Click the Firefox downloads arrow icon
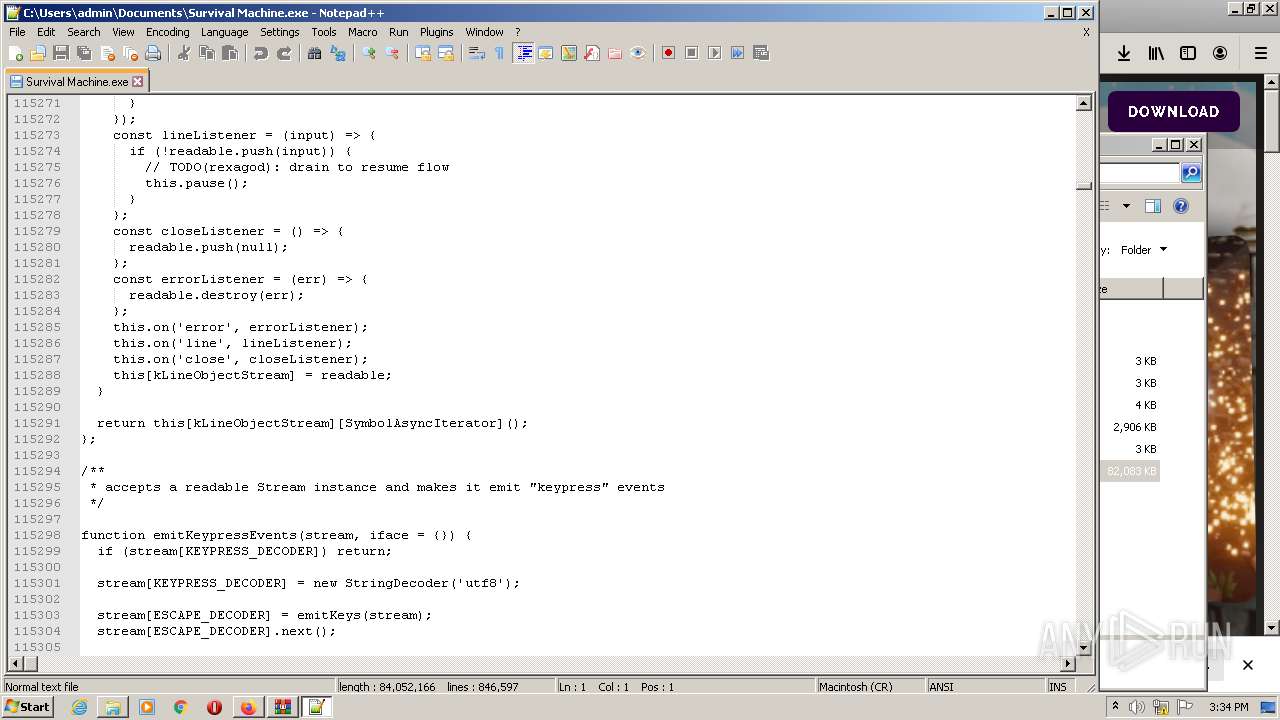Image resolution: width=1280 pixels, height=720 pixels. point(1124,53)
